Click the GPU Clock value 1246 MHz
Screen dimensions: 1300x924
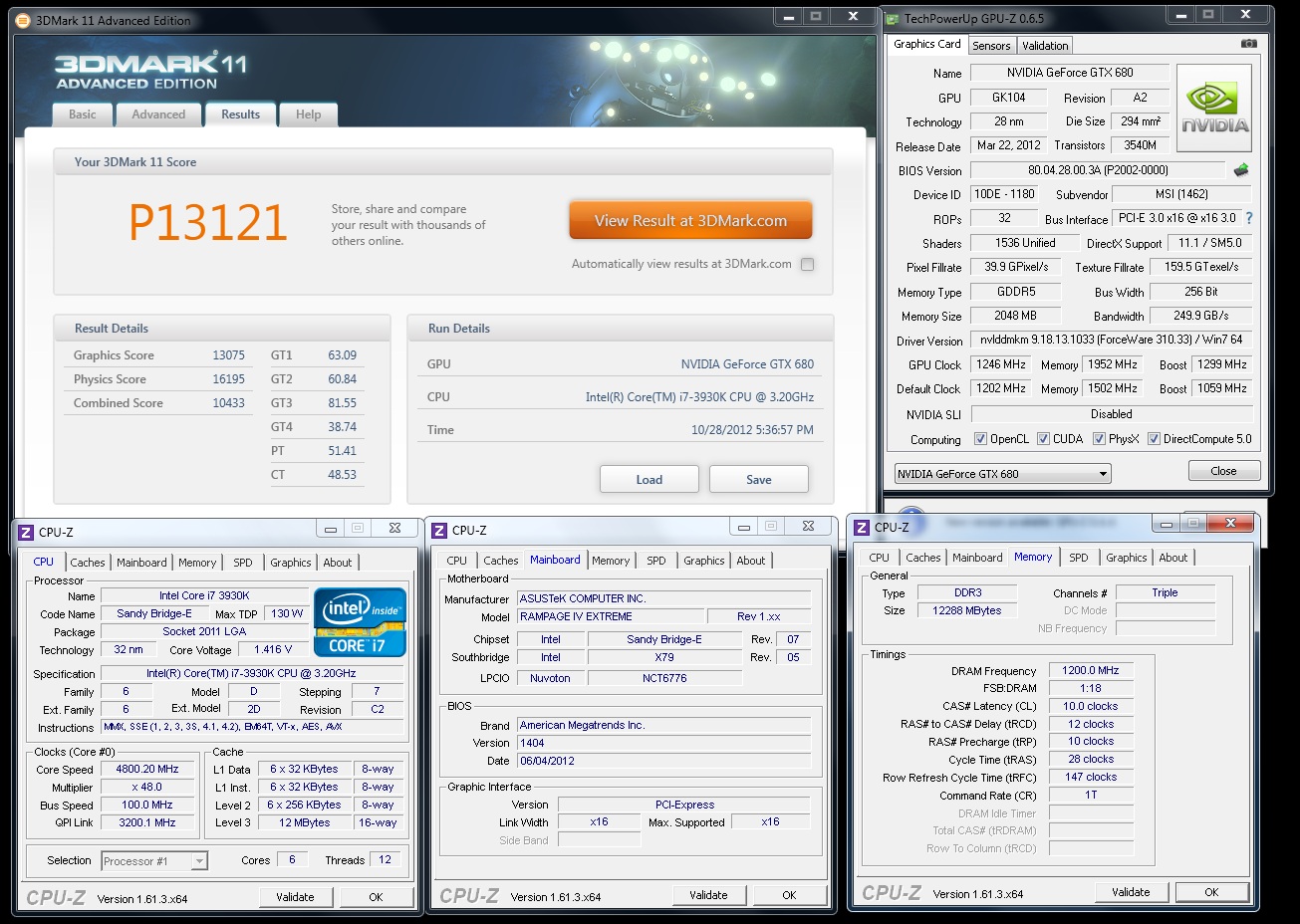click(x=1001, y=364)
